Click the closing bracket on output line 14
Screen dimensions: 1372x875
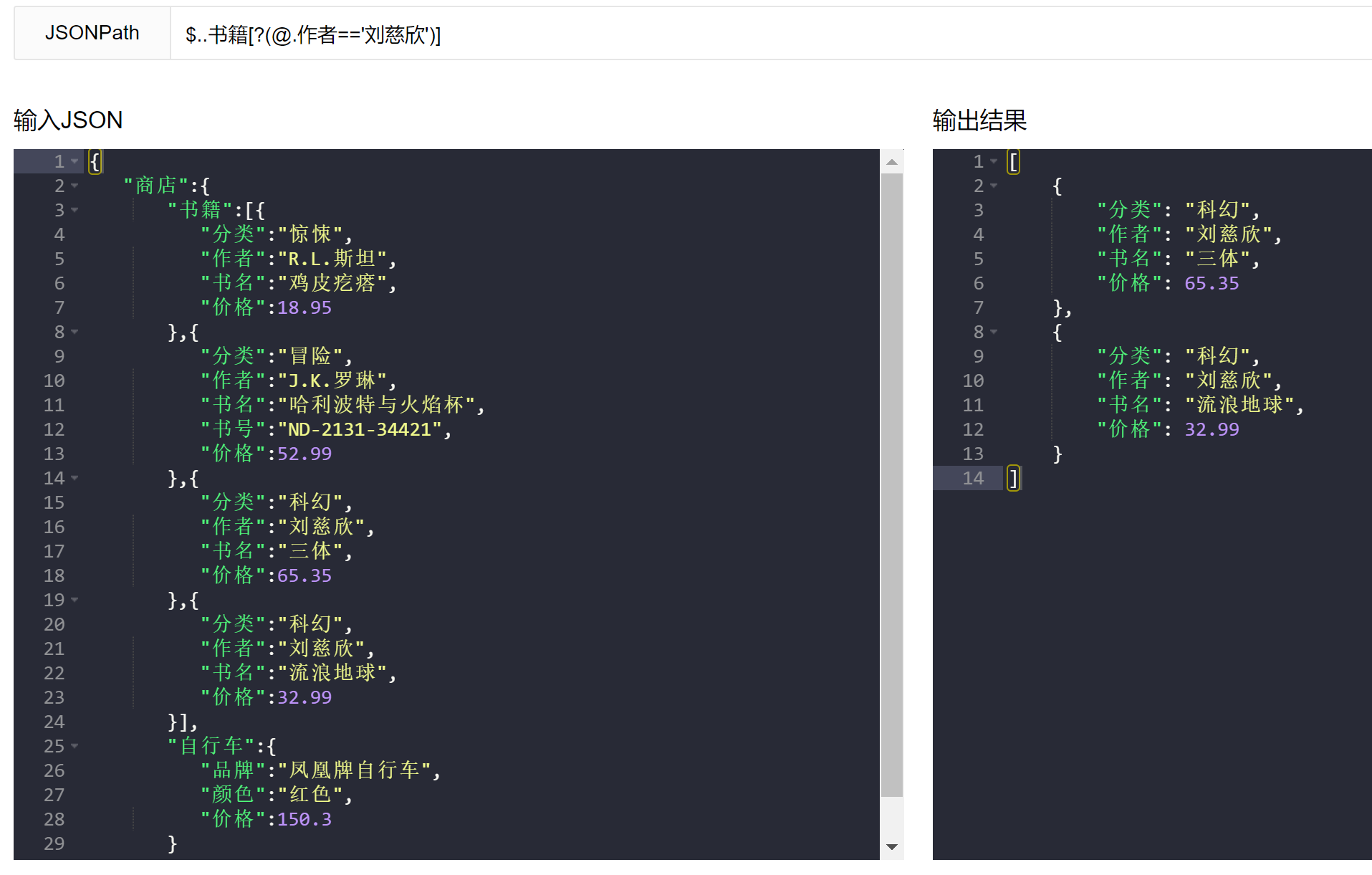point(1013,479)
